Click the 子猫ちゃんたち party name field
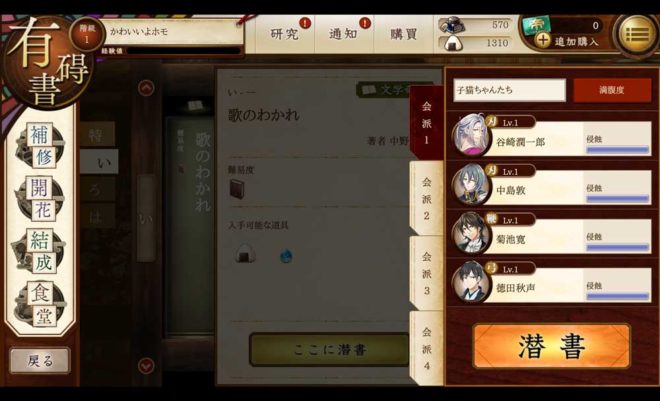Image resolution: width=660 pixels, height=401 pixels. coord(509,90)
